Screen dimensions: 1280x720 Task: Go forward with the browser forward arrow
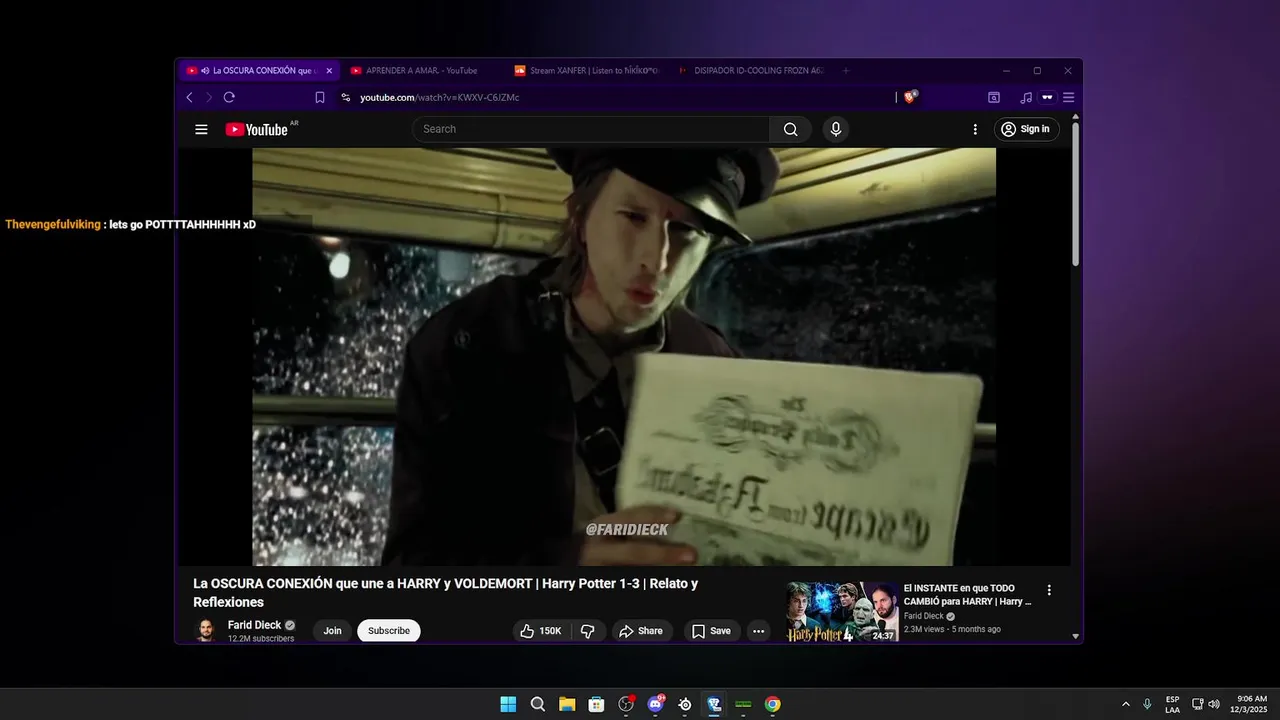tap(208, 97)
